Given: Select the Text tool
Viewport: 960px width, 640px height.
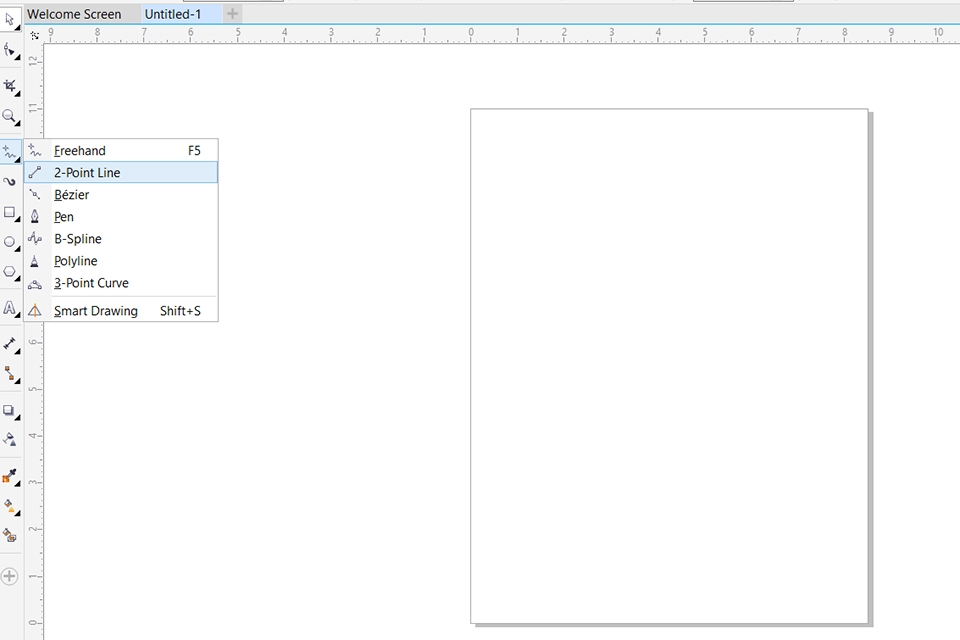Looking at the screenshot, I should (x=10, y=308).
